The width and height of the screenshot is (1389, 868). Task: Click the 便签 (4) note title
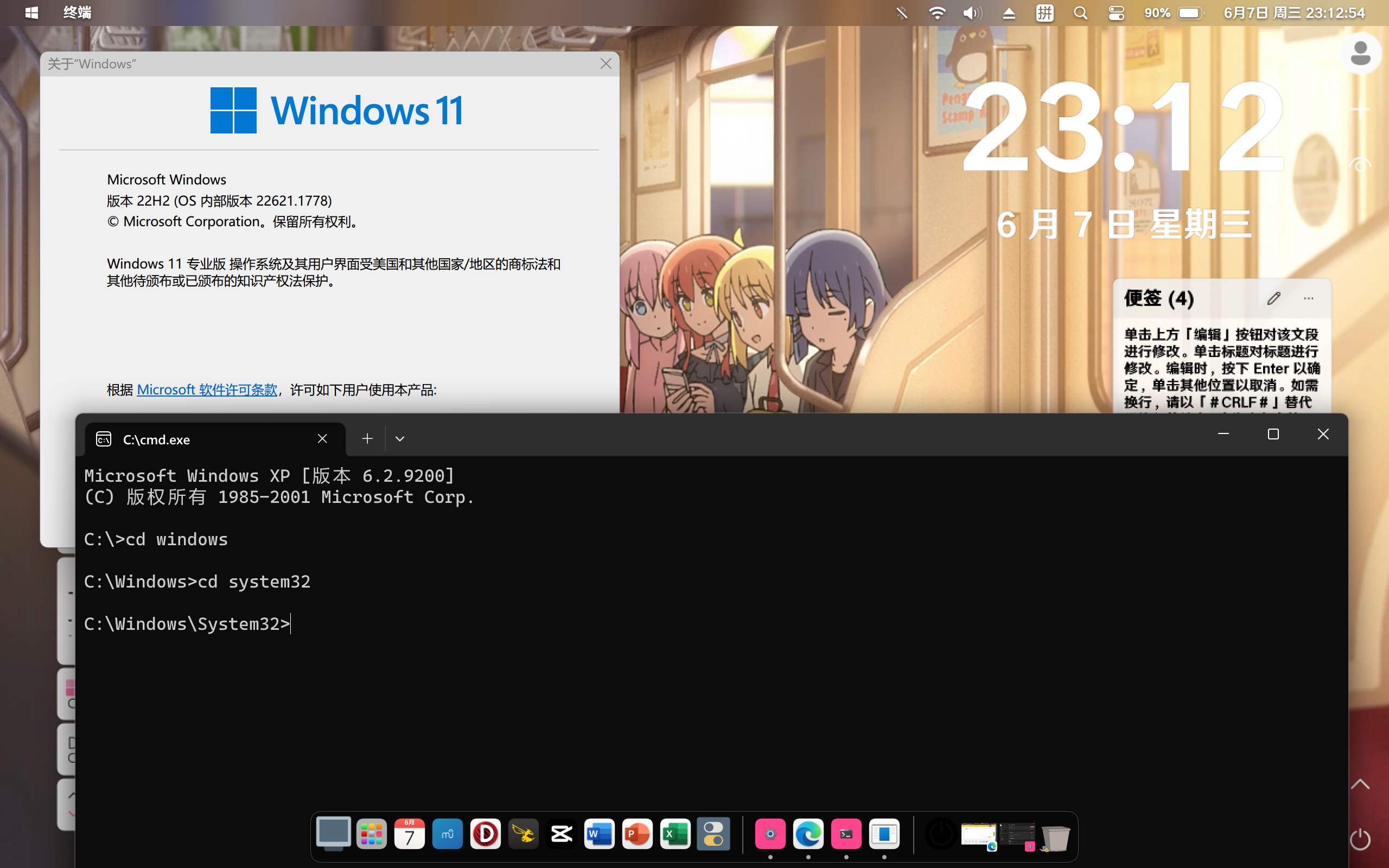pyautogui.click(x=1159, y=298)
